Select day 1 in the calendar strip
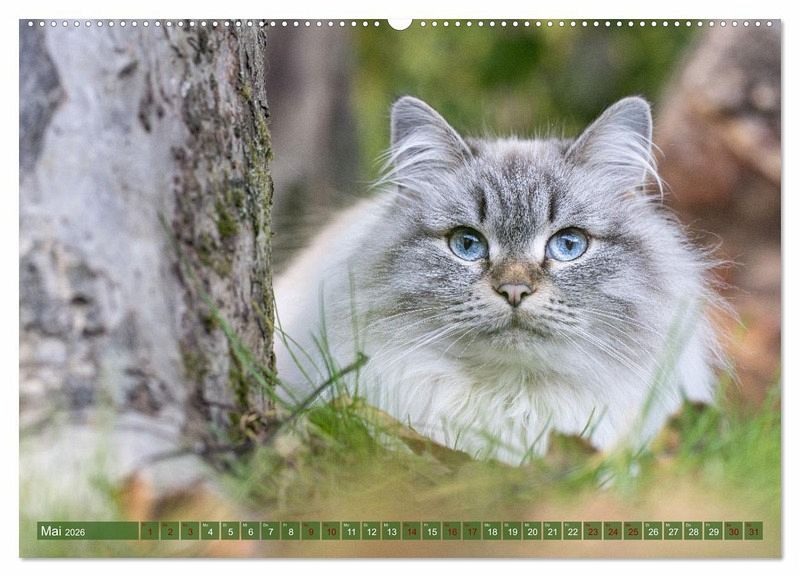Image resolution: width=800 pixels, height=577 pixels. (x=150, y=531)
